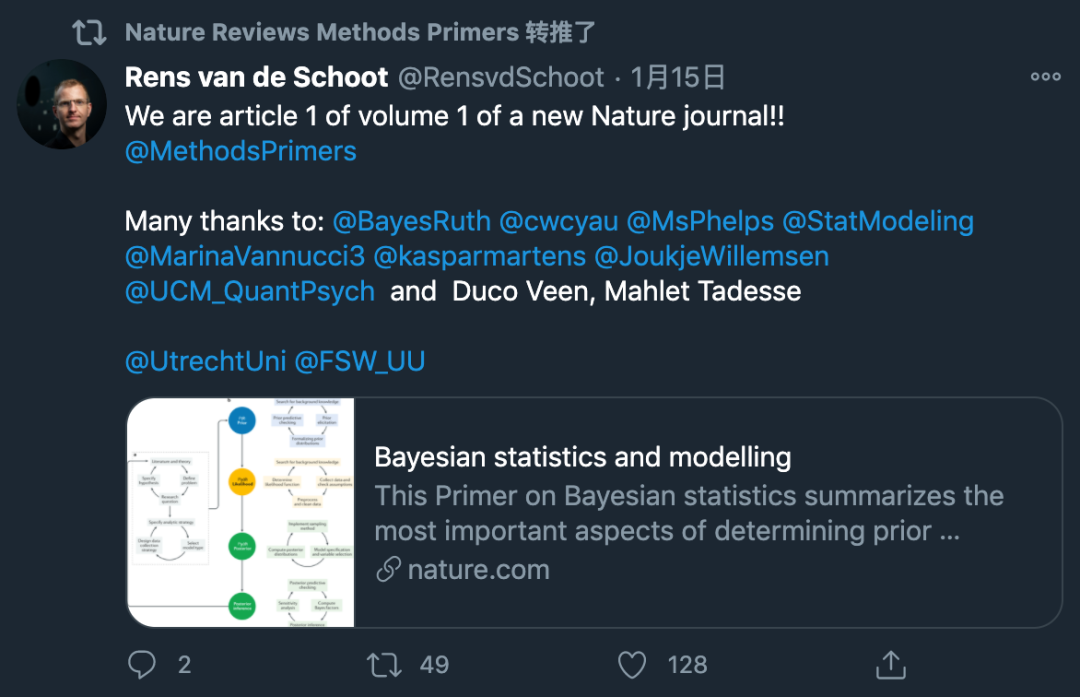Click the @UtrechtUni mention
This screenshot has height=697, width=1080.
pos(205,361)
